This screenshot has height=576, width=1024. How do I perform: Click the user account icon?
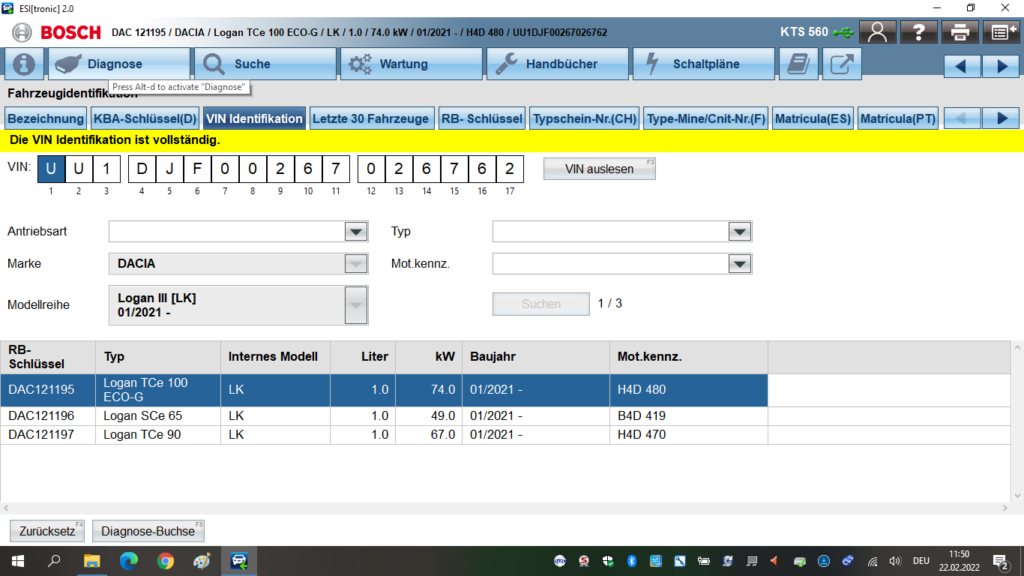click(x=877, y=32)
